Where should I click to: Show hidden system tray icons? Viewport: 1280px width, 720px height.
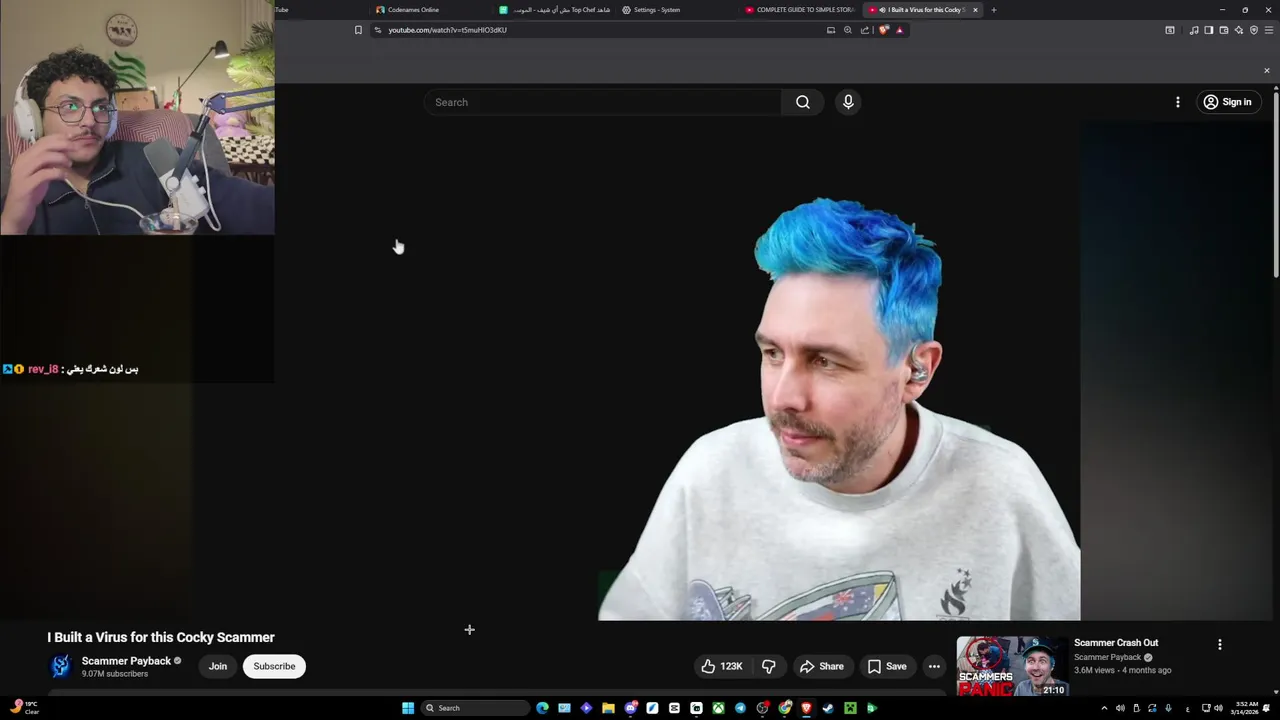1104,708
